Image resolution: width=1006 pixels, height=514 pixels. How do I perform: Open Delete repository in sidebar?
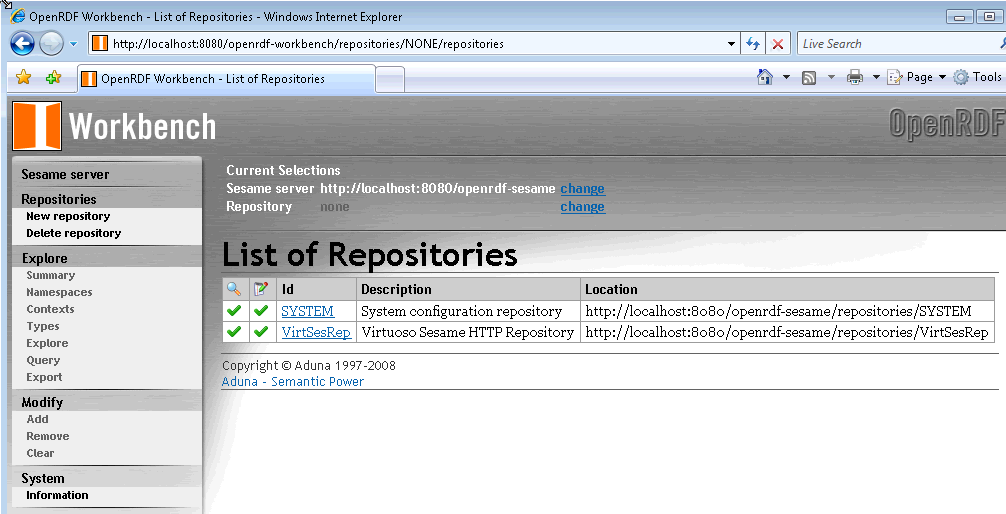click(x=73, y=233)
